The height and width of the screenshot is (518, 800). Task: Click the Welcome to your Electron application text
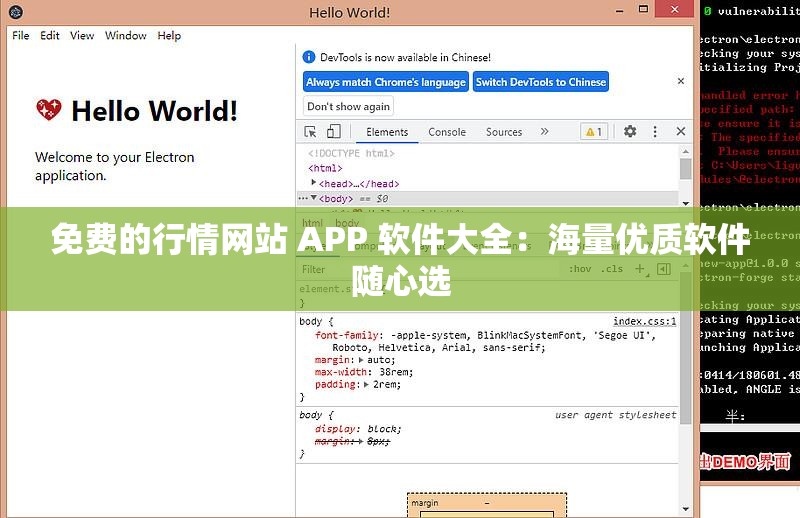[115, 166]
